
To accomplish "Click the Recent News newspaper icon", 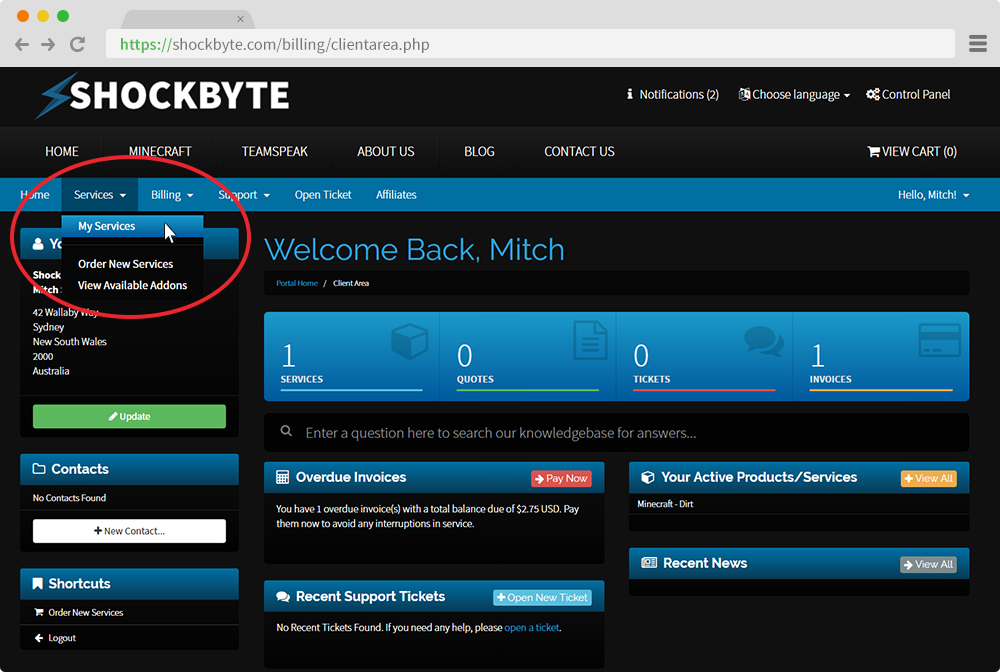I will tap(649, 562).
